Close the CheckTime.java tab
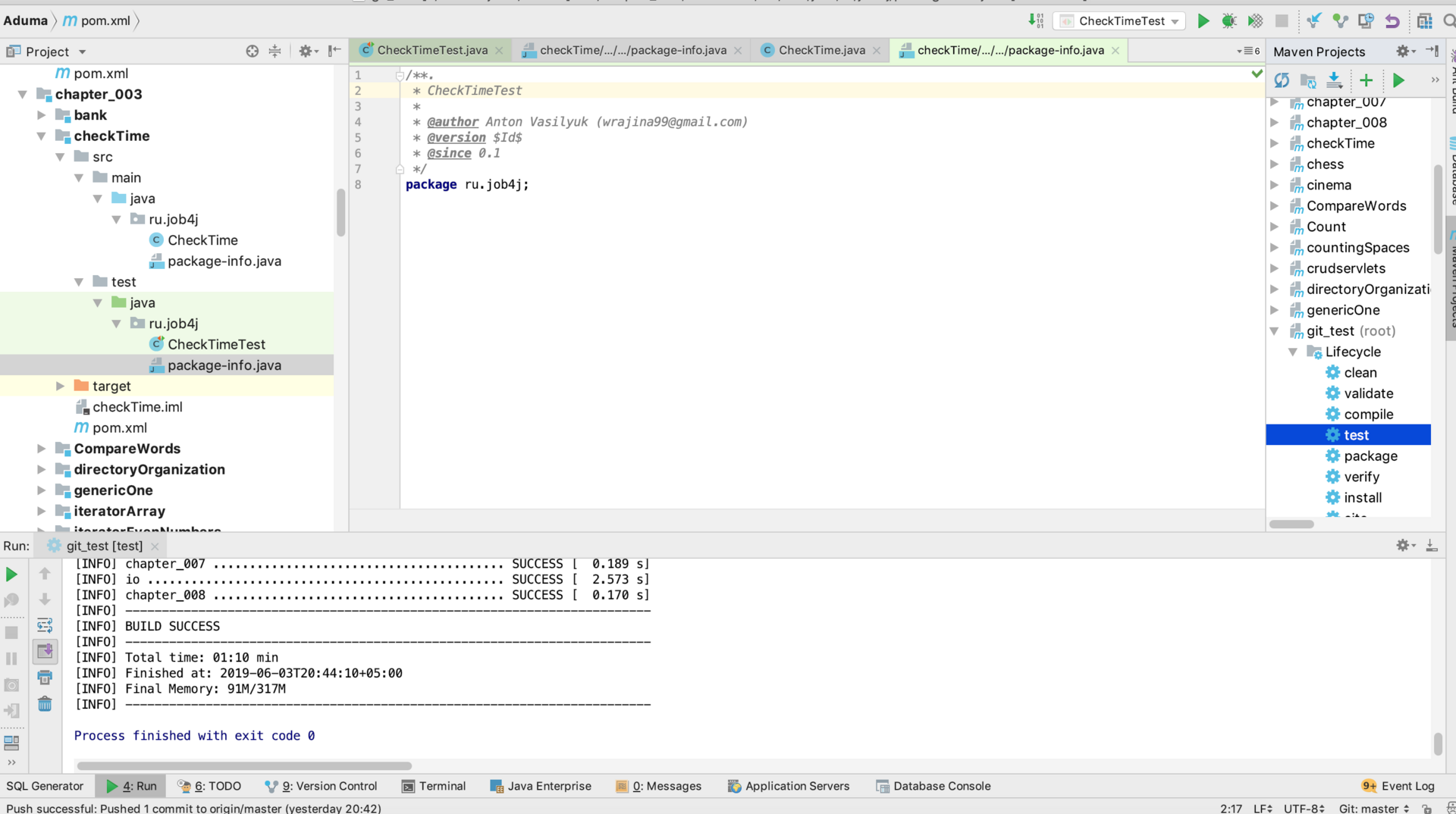 point(877,51)
